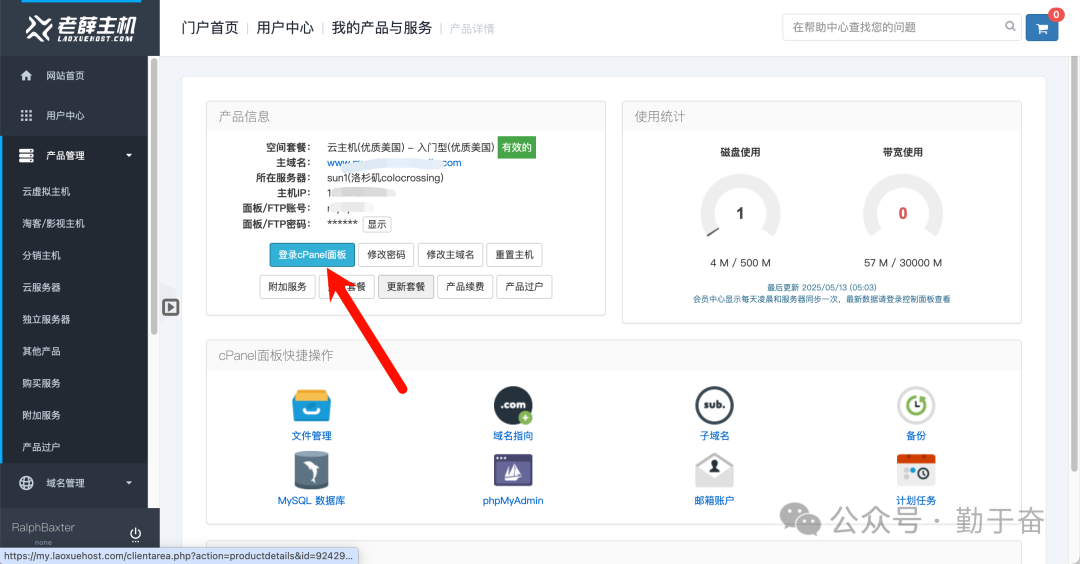This screenshot has height=564, width=1080.
Task: Open the 备份 backup icon
Action: pos(915,406)
